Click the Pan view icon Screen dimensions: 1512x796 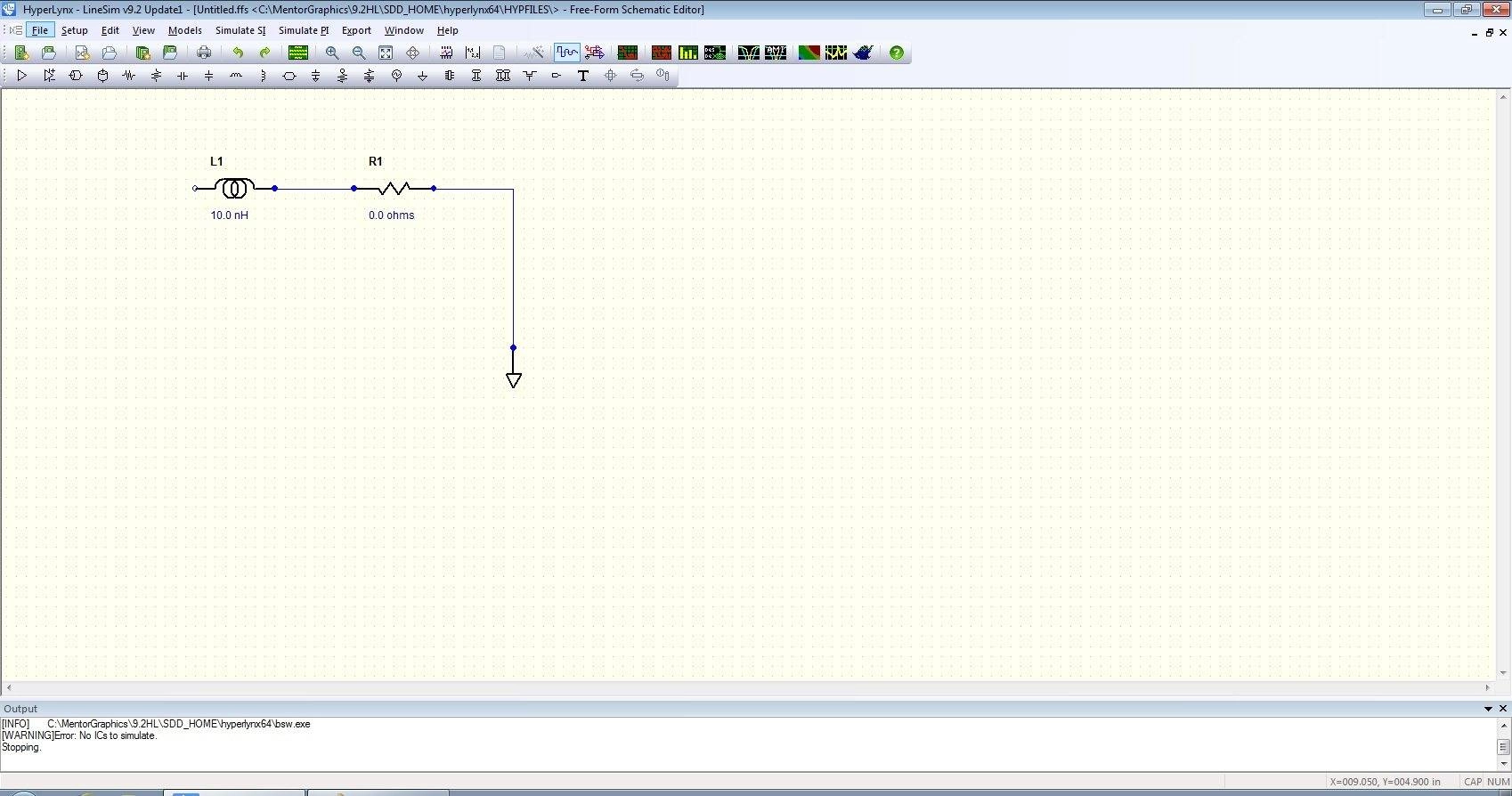coord(412,53)
